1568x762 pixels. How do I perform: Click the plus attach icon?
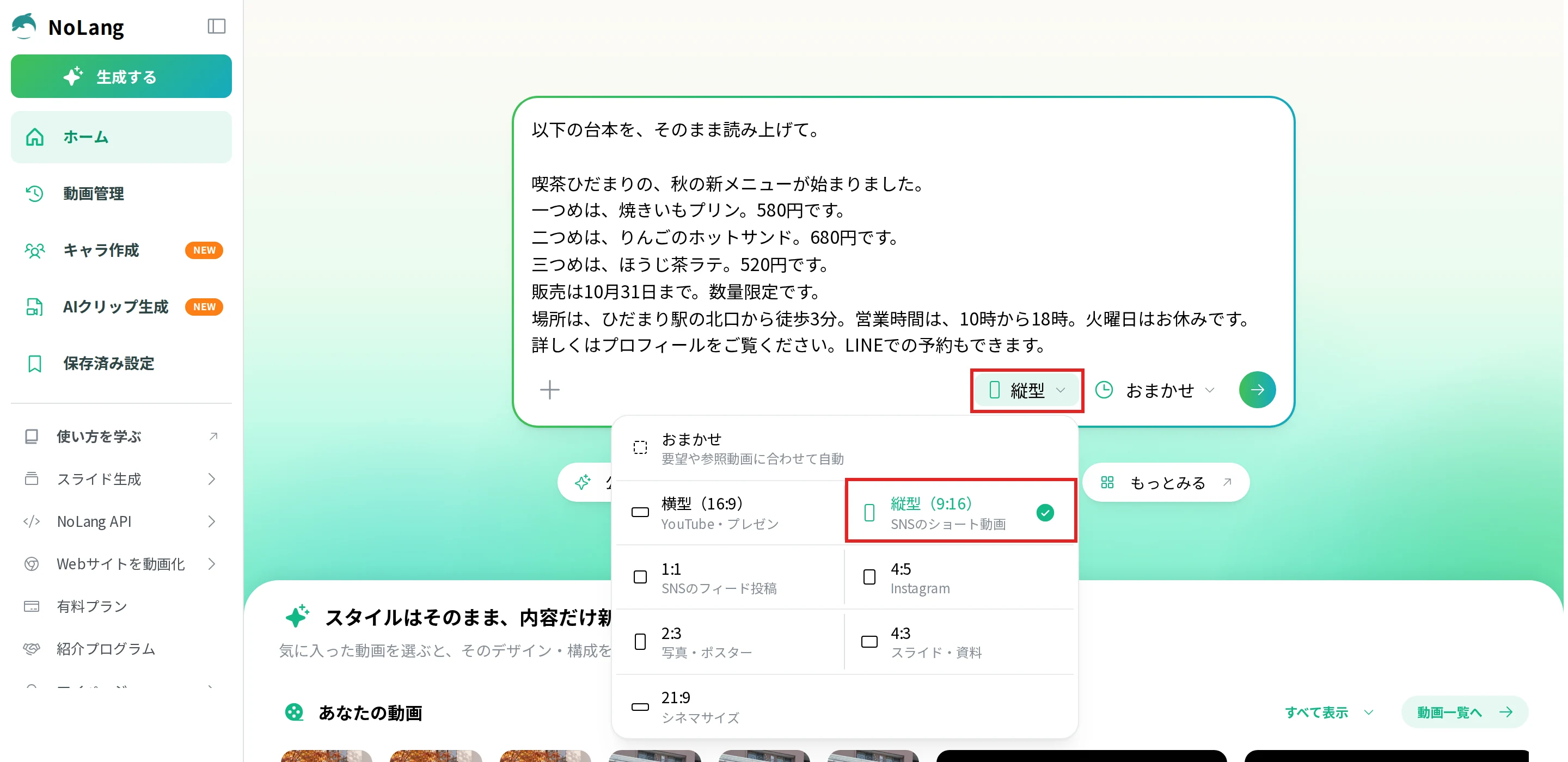[x=550, y=390]
